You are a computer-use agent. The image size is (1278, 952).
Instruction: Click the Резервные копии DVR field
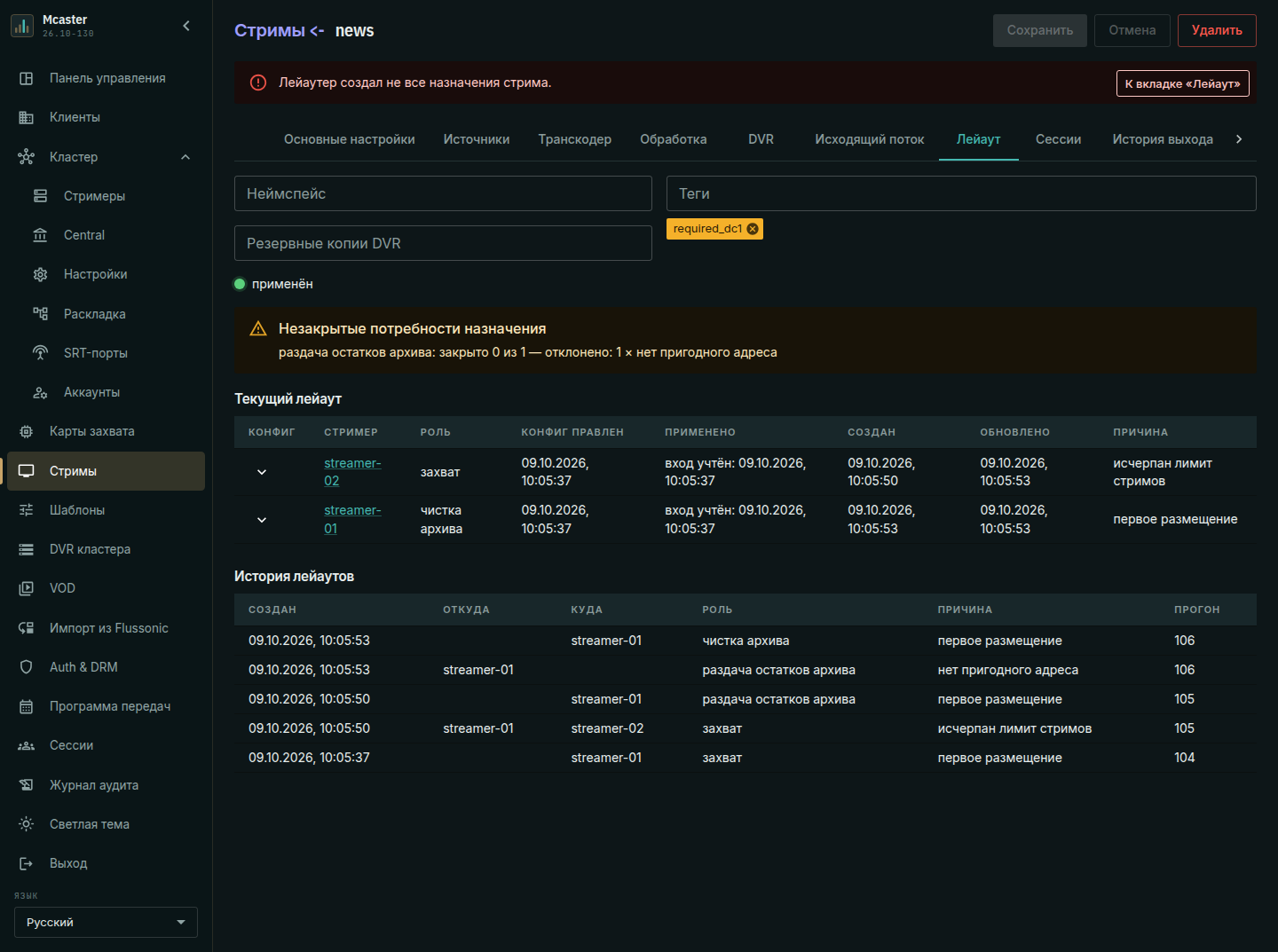(443, 243)
